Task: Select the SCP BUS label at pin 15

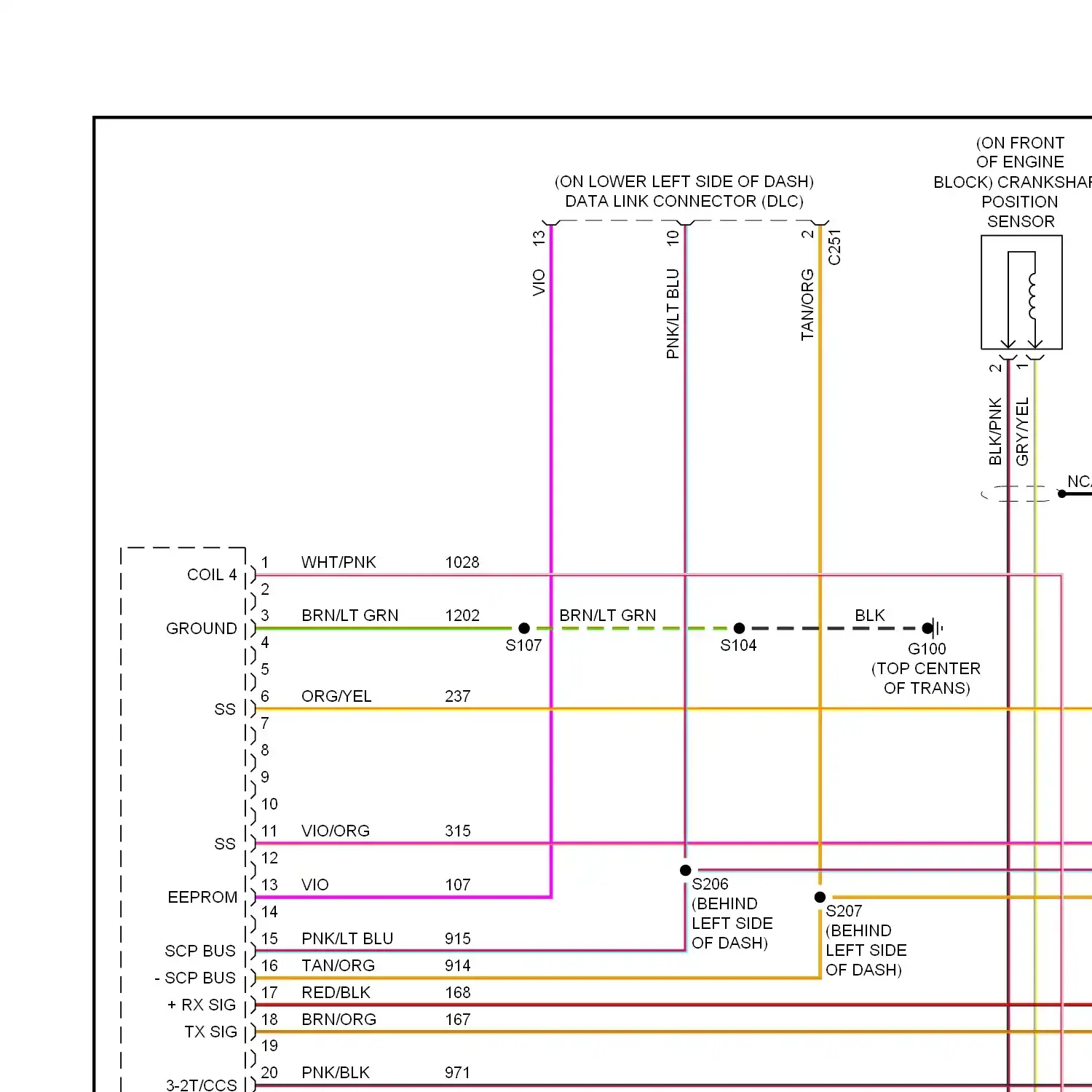Action: pos(200,951)
